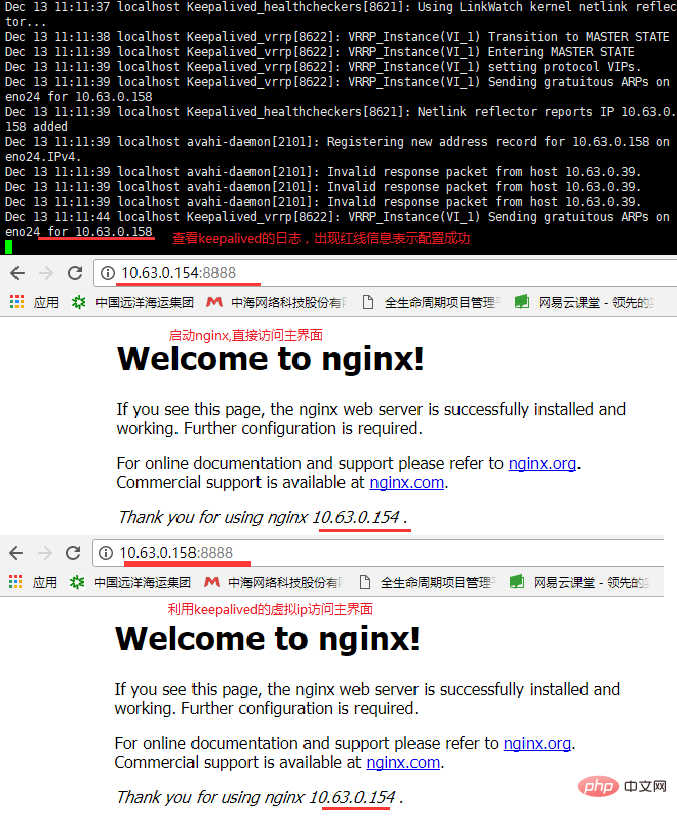Click page icon before 全生命周期项目管理 upper bar
This screenshot has height=819, width=677.
pyautogui.click(x=368, y=301)
